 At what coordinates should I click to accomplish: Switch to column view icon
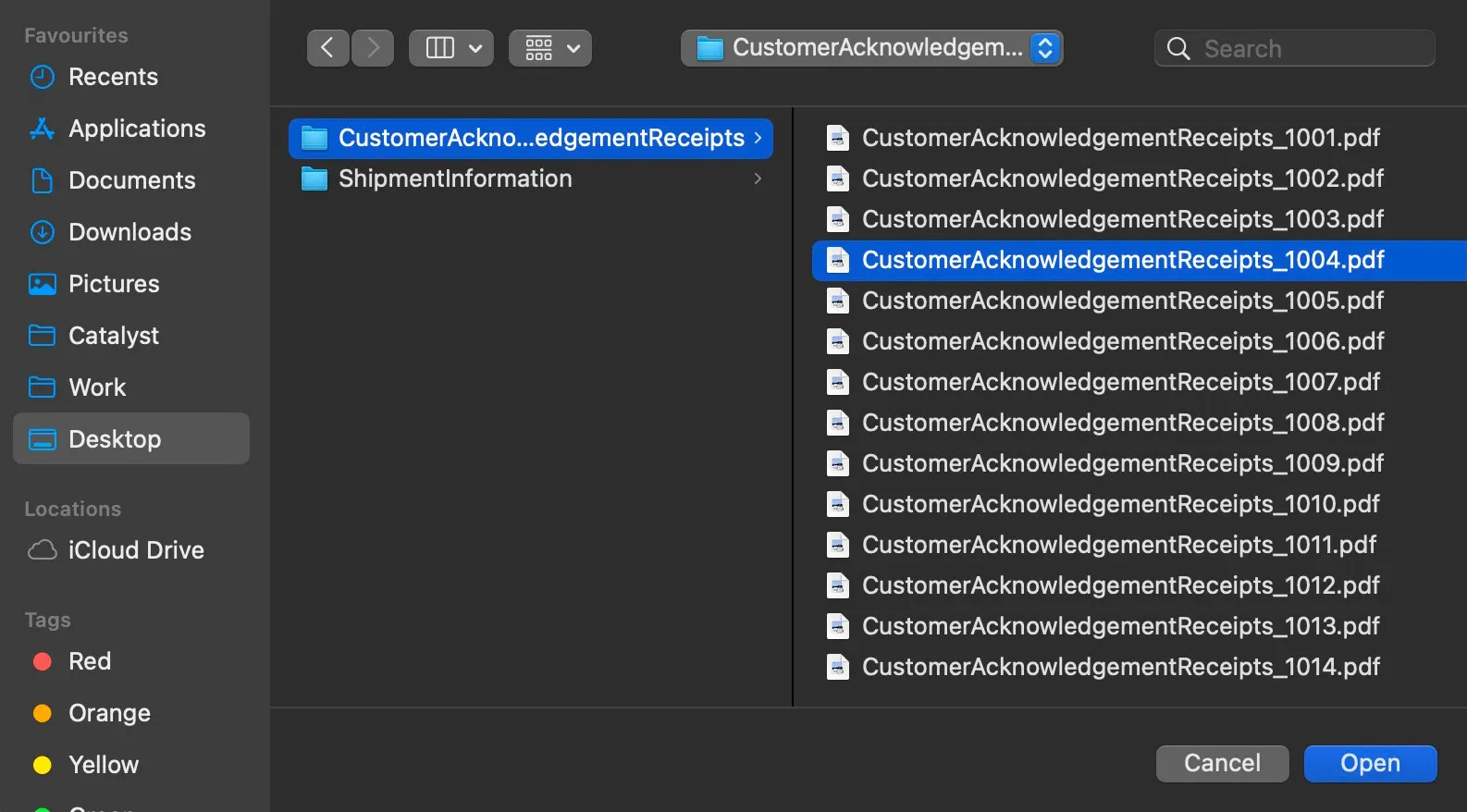[x=440, y=48]
